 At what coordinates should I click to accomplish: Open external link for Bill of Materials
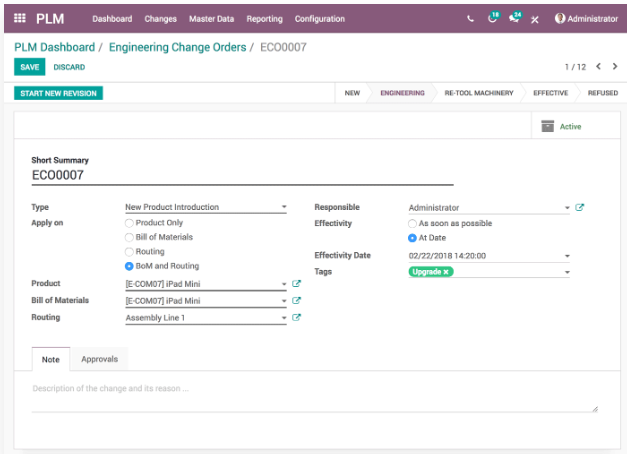pos(297,300)
